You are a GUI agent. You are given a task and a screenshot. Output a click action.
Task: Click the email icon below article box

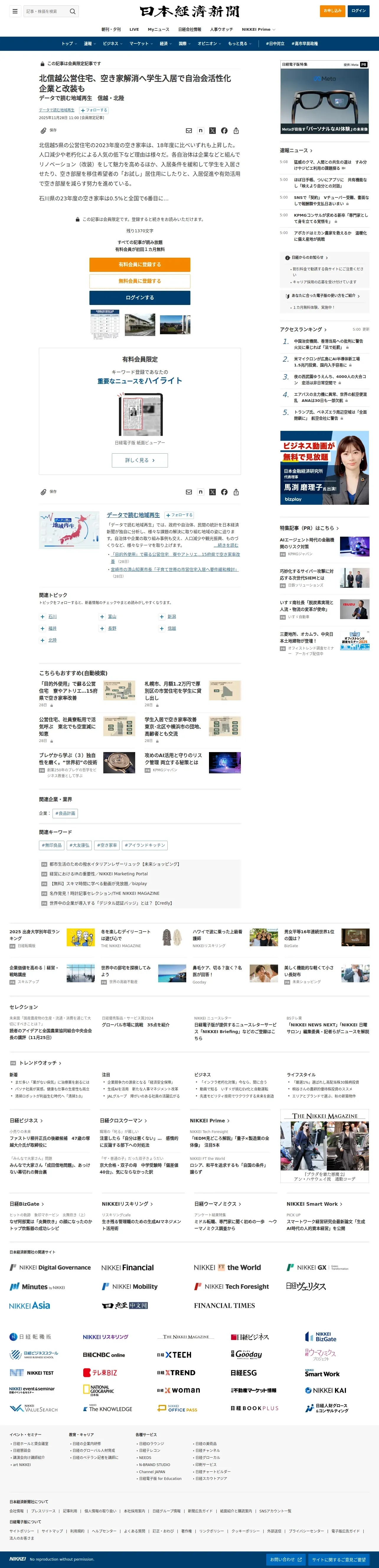(x=189, y=492)
